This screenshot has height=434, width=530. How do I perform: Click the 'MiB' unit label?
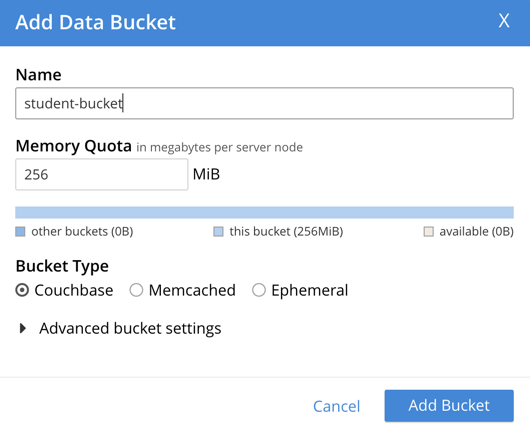click(x=206, y=174)
